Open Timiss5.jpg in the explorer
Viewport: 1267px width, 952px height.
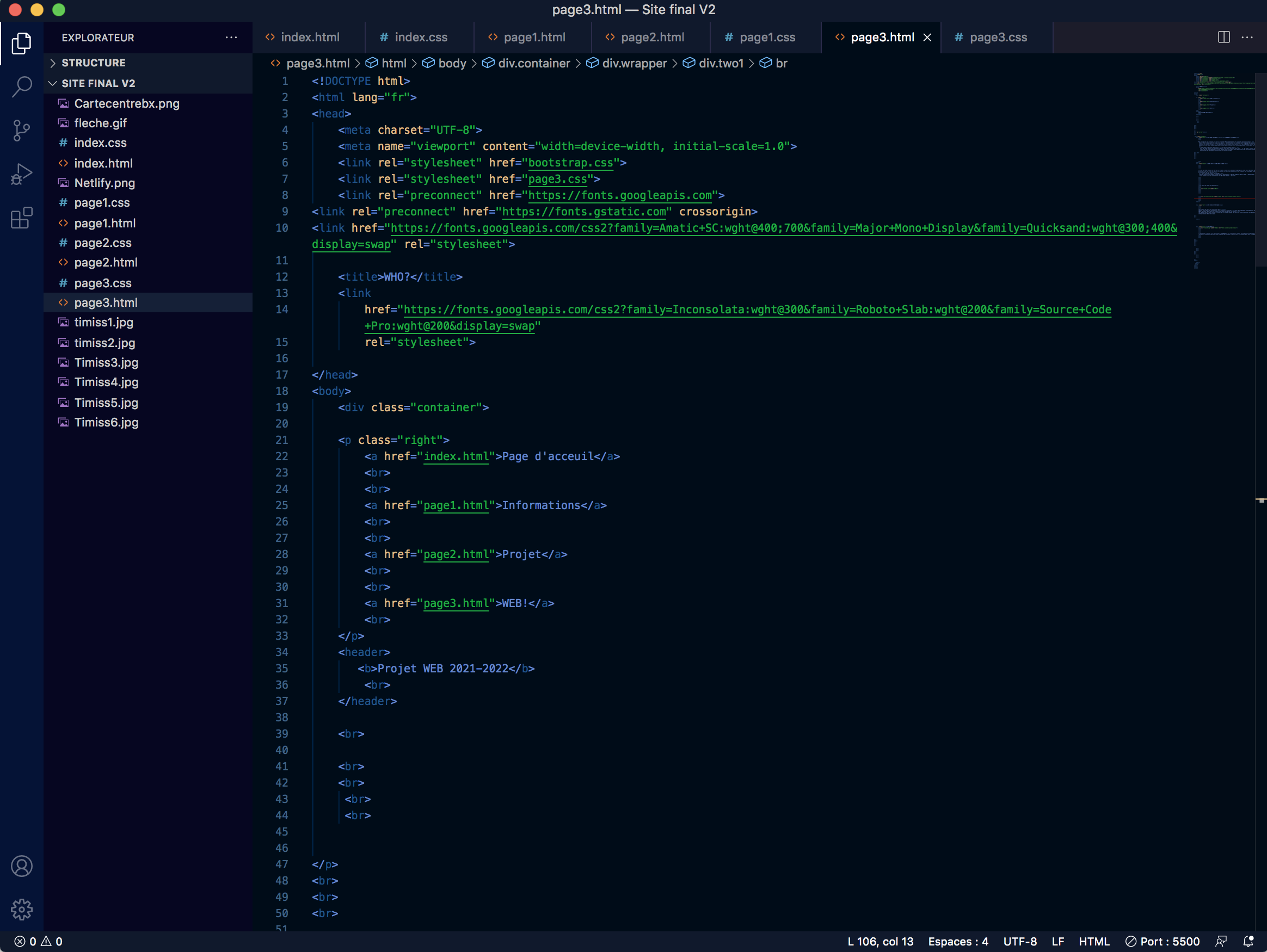(x=148, y=403)
